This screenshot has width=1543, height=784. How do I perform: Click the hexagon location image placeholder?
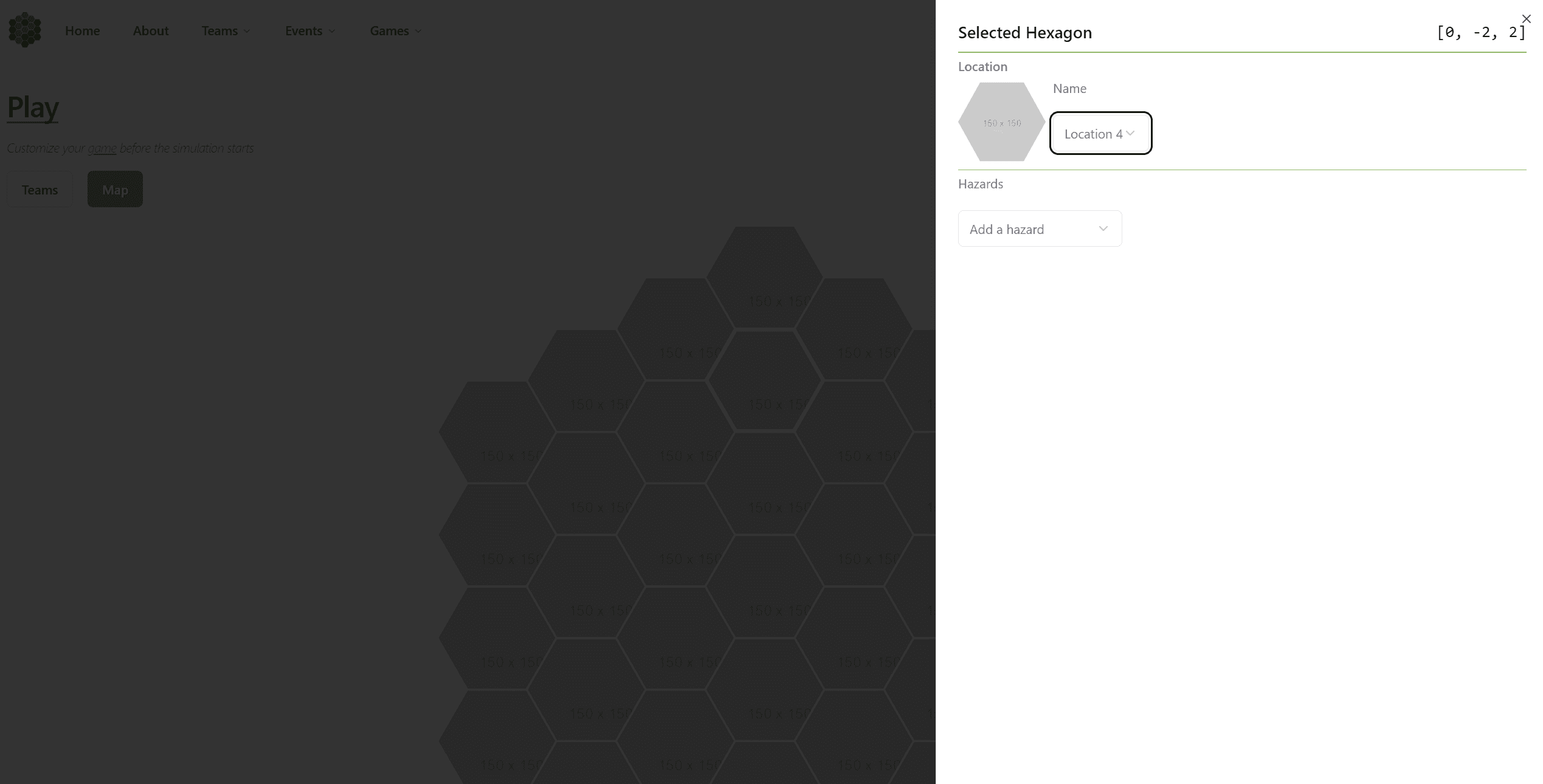click(x=1001, y=122)
